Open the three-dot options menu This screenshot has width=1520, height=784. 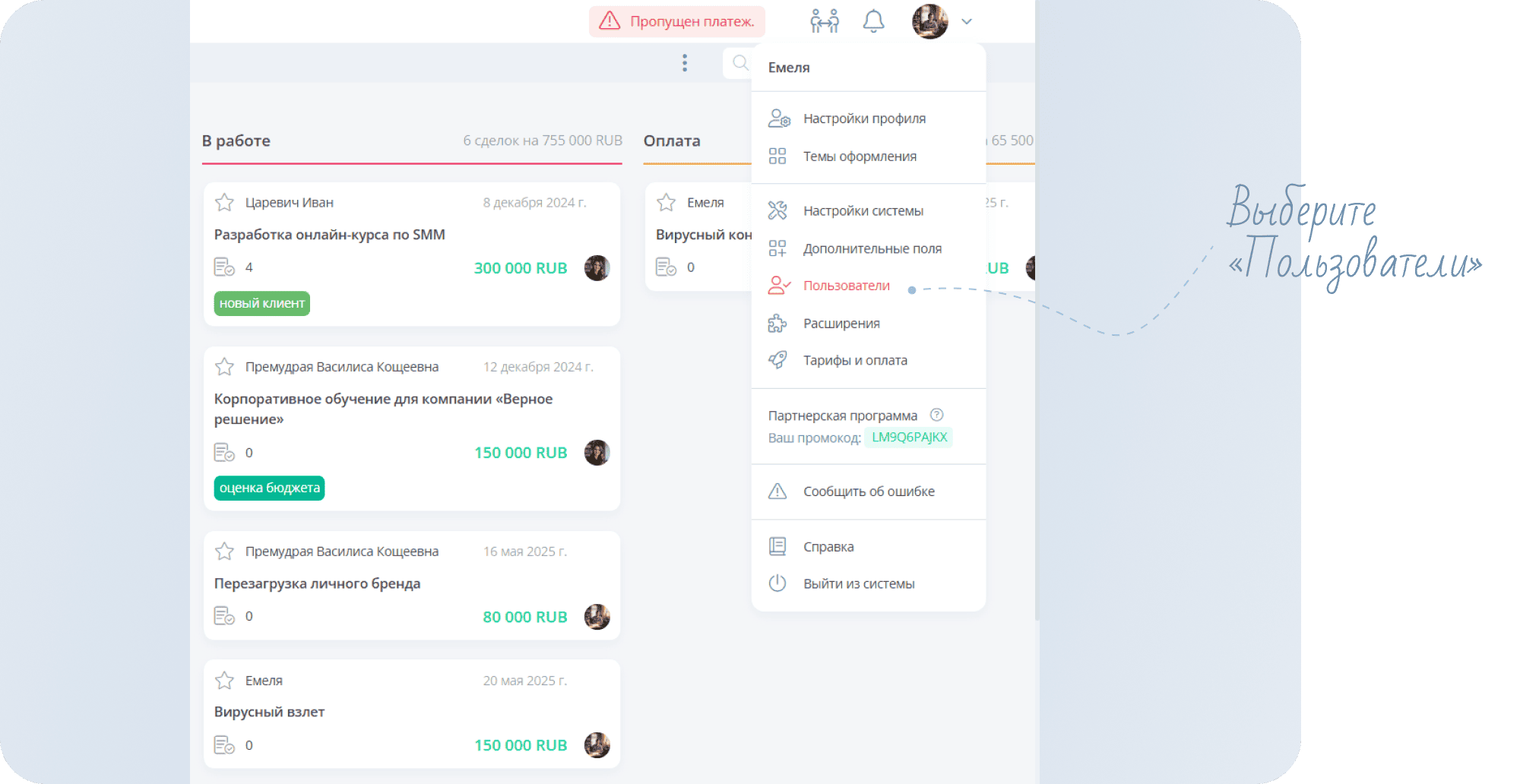(685, 63)
